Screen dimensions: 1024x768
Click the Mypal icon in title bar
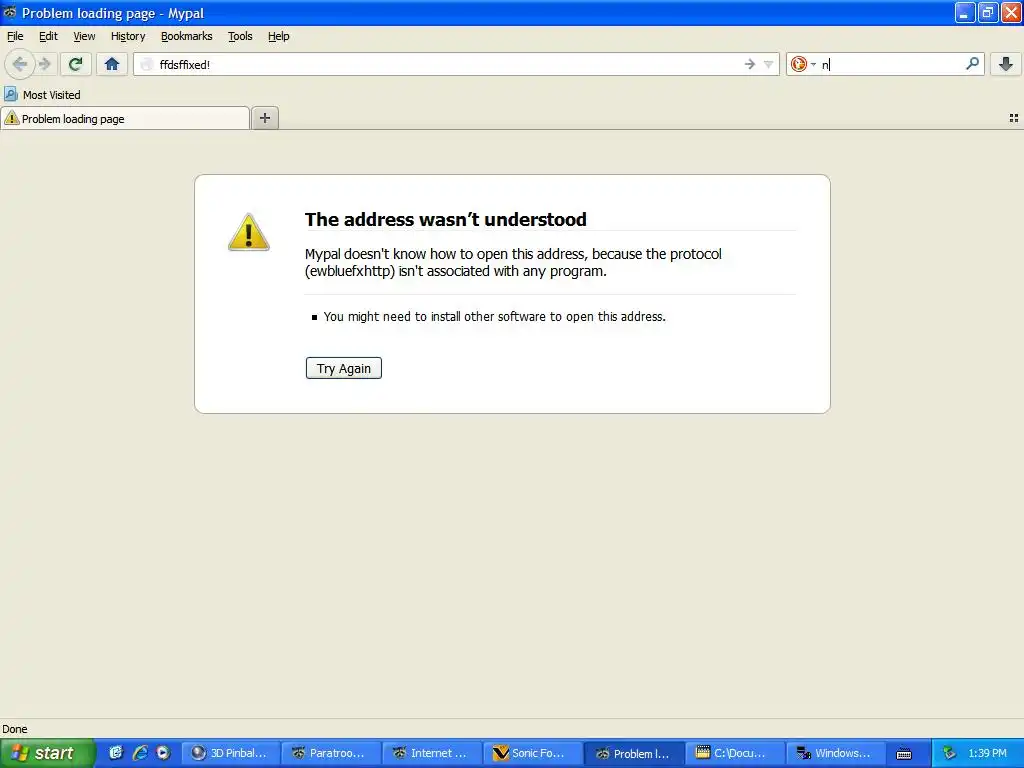click(x=10, y=12)
